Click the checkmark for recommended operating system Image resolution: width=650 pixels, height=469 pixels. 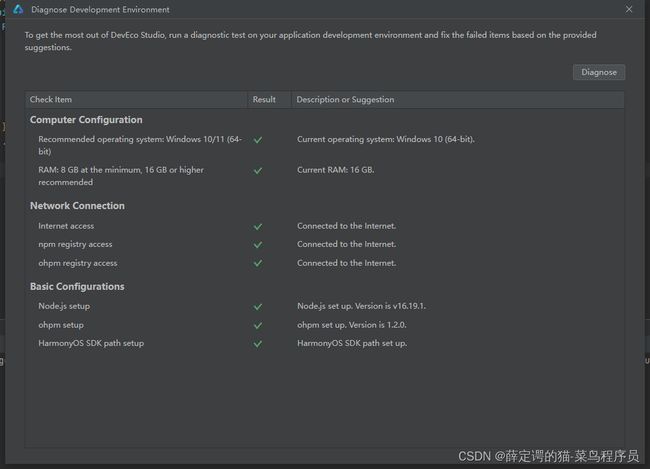pos(258,140)
